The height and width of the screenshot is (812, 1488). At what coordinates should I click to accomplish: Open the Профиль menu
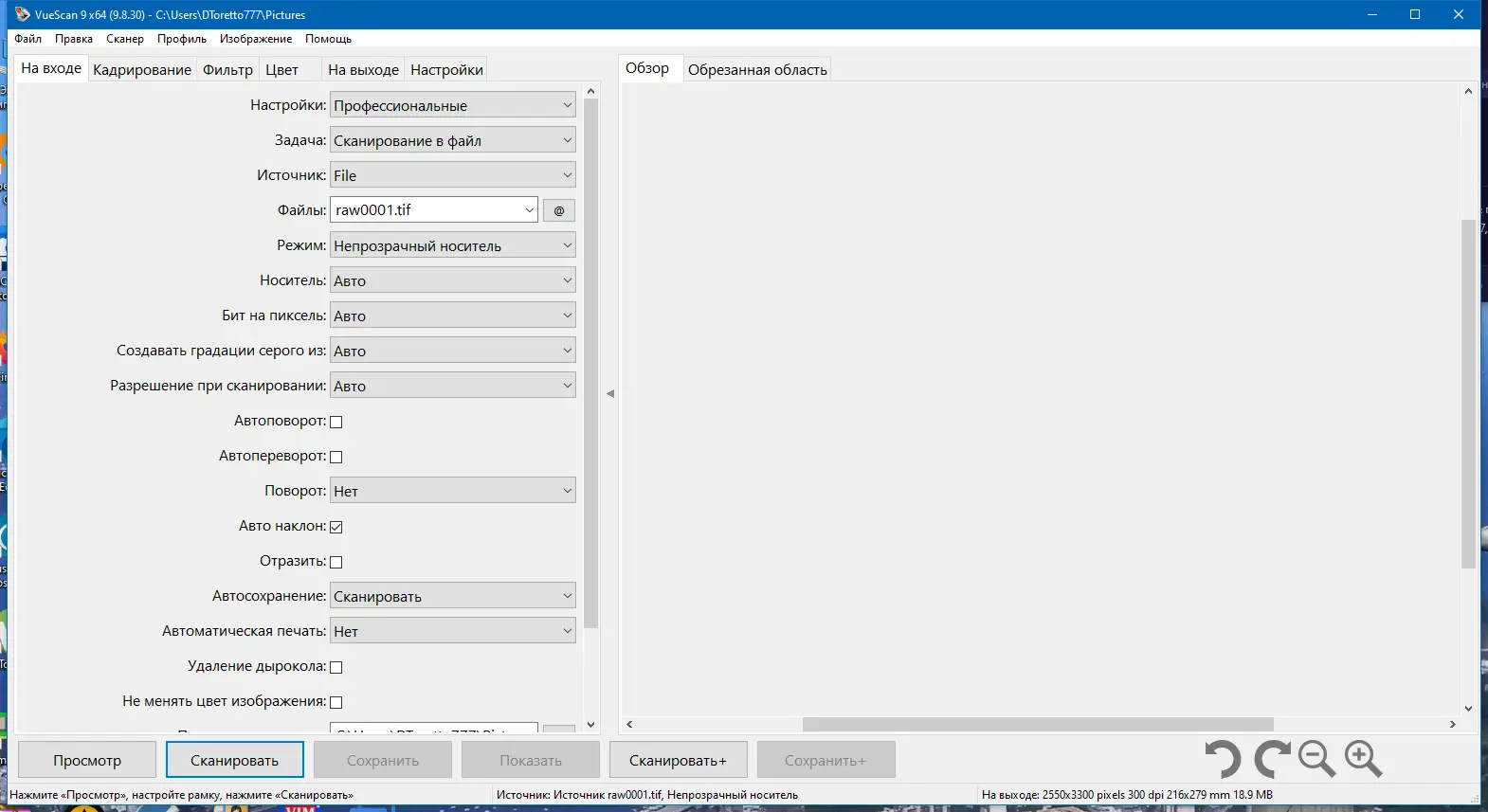tap(182, 39)
